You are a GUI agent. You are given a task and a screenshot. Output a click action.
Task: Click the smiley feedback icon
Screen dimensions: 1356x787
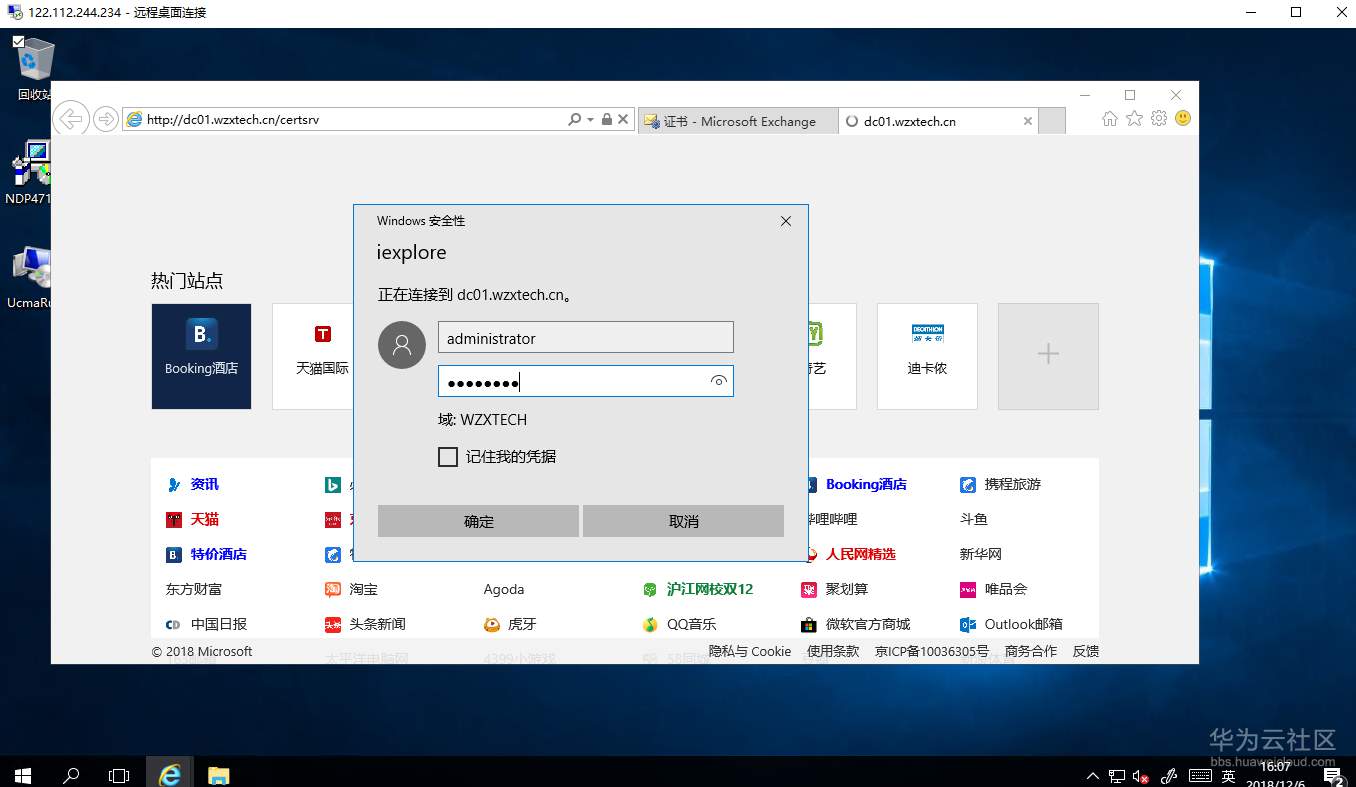1182,118
